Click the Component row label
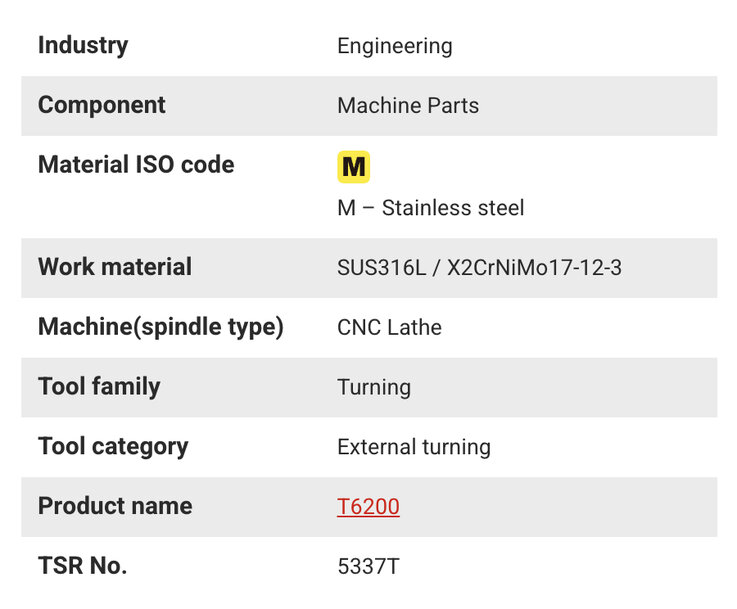The image size is (737, 609). pos(101,105)
